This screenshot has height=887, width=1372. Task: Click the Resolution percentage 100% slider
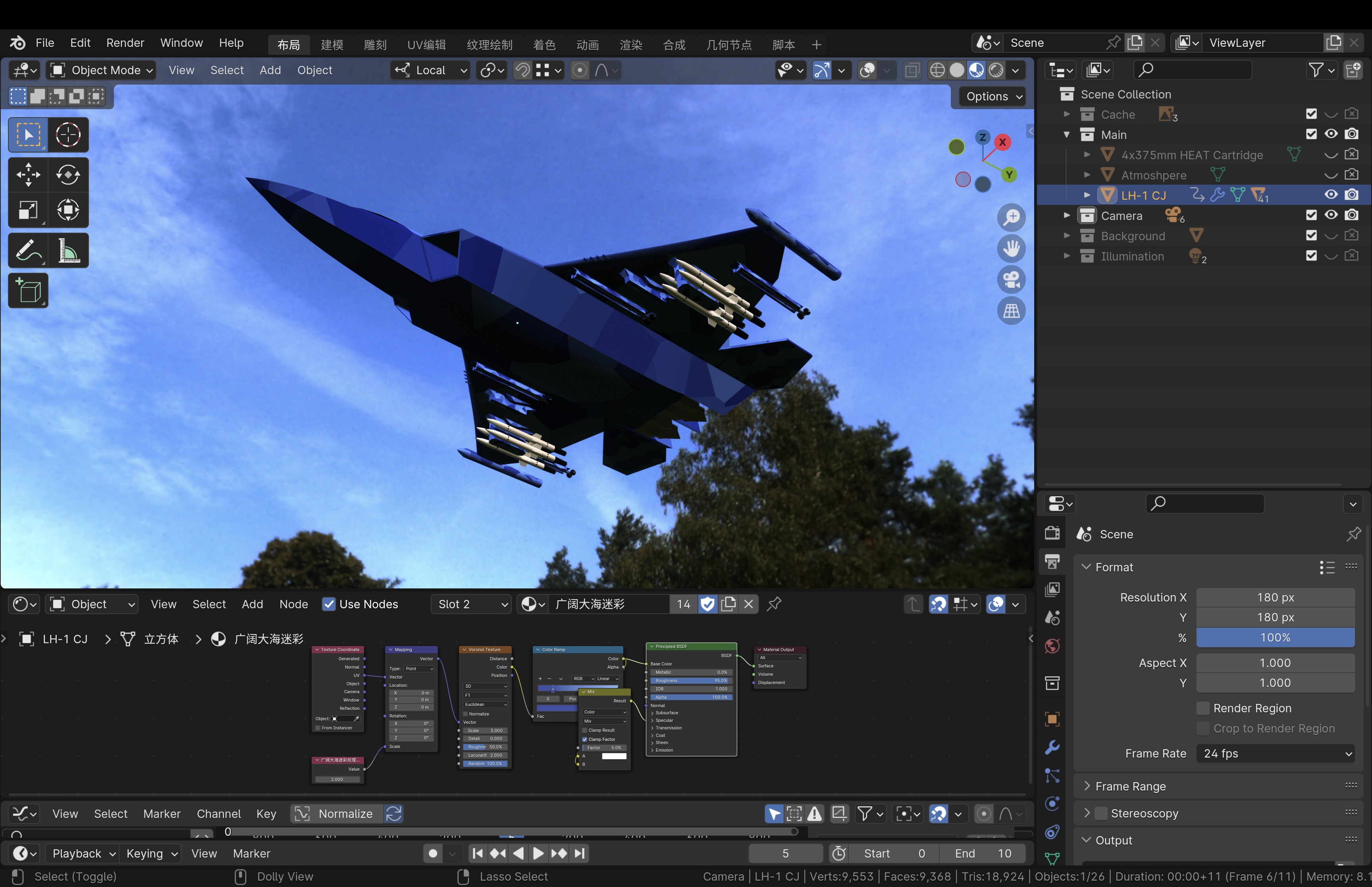(1275, 638)
